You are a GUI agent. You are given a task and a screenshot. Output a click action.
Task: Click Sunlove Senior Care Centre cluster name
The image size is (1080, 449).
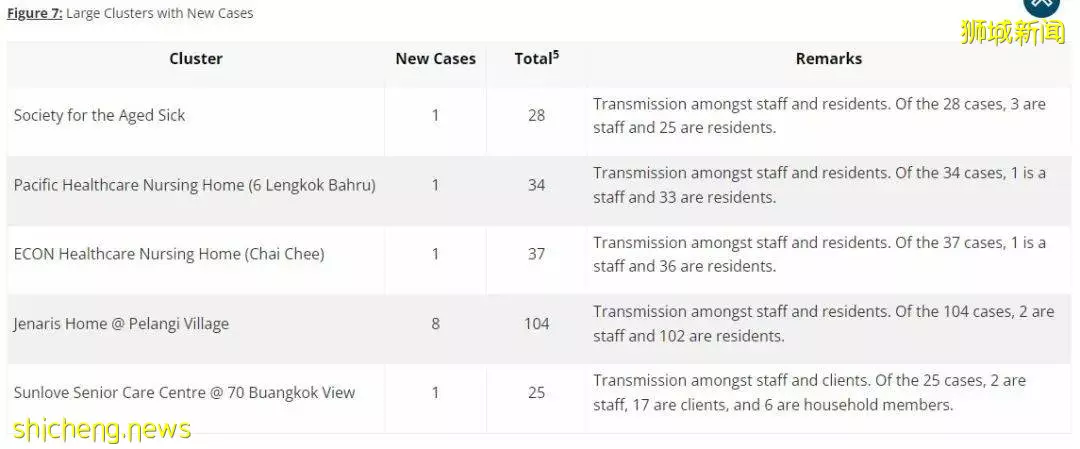pos(184,393)
